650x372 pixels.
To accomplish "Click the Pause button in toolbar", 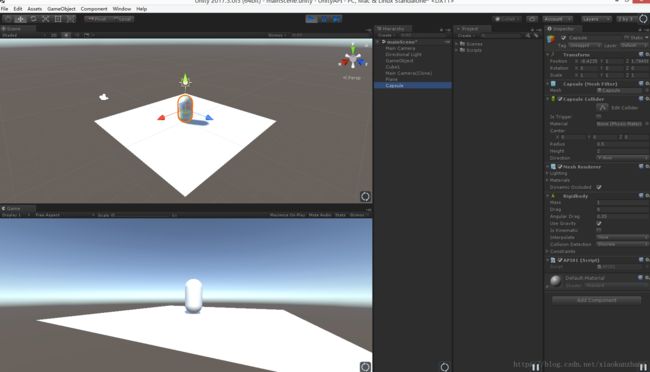I will [324, 19].
